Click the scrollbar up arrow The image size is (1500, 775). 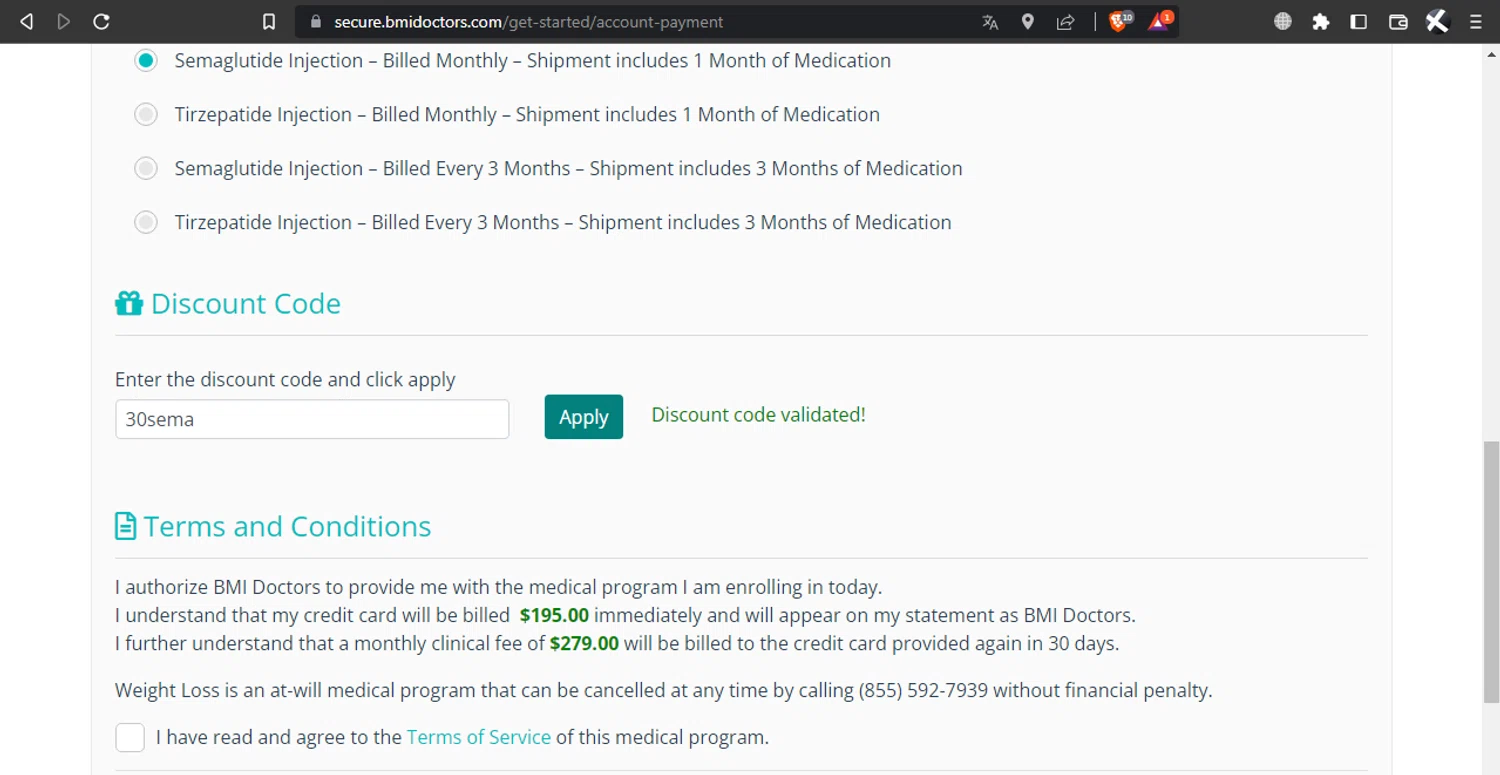pyautogui.click(x=1491, y=55)
